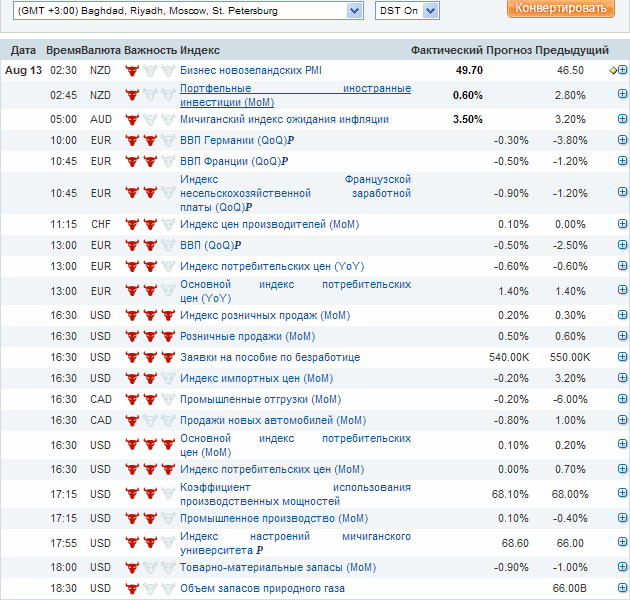The width and height of the screenshot is (630, 600).
Task: Expand the Индекс цен производителей (MoM) row
Action: pyautogui.click(x=622, y=223)
